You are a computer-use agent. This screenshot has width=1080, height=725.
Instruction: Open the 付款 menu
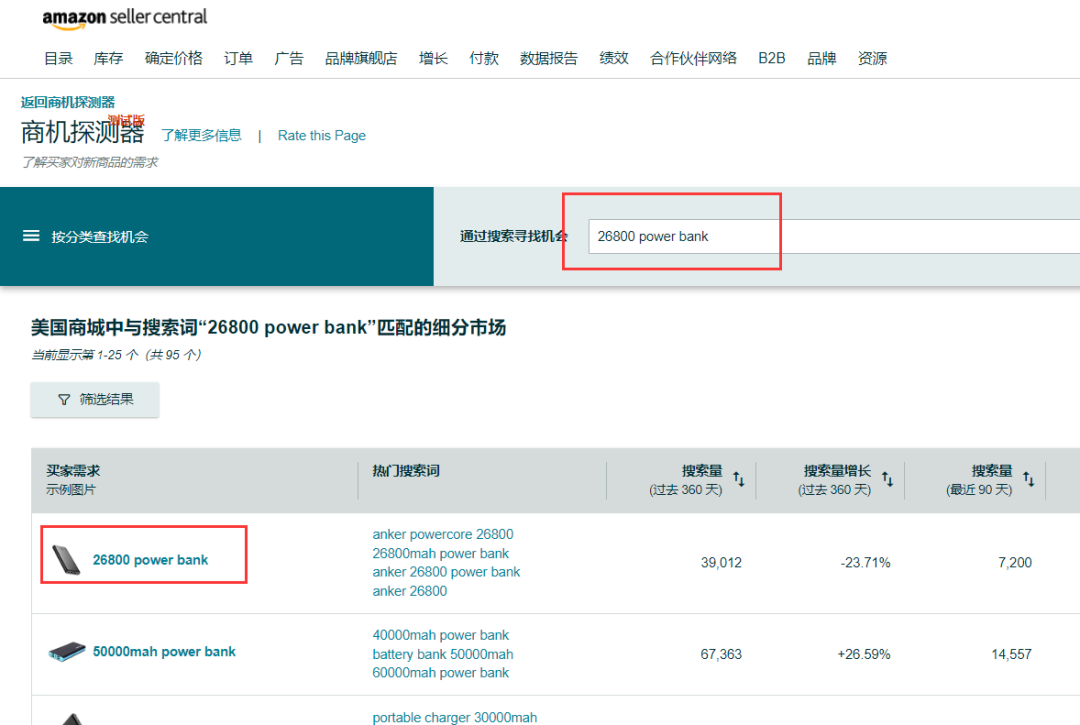click(484, 59)
